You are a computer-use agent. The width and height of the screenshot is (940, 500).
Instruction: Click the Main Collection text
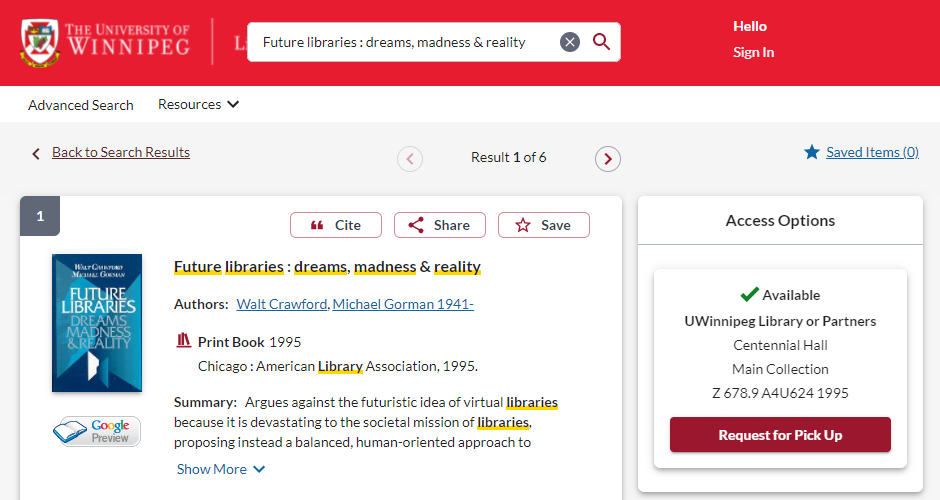780,369
